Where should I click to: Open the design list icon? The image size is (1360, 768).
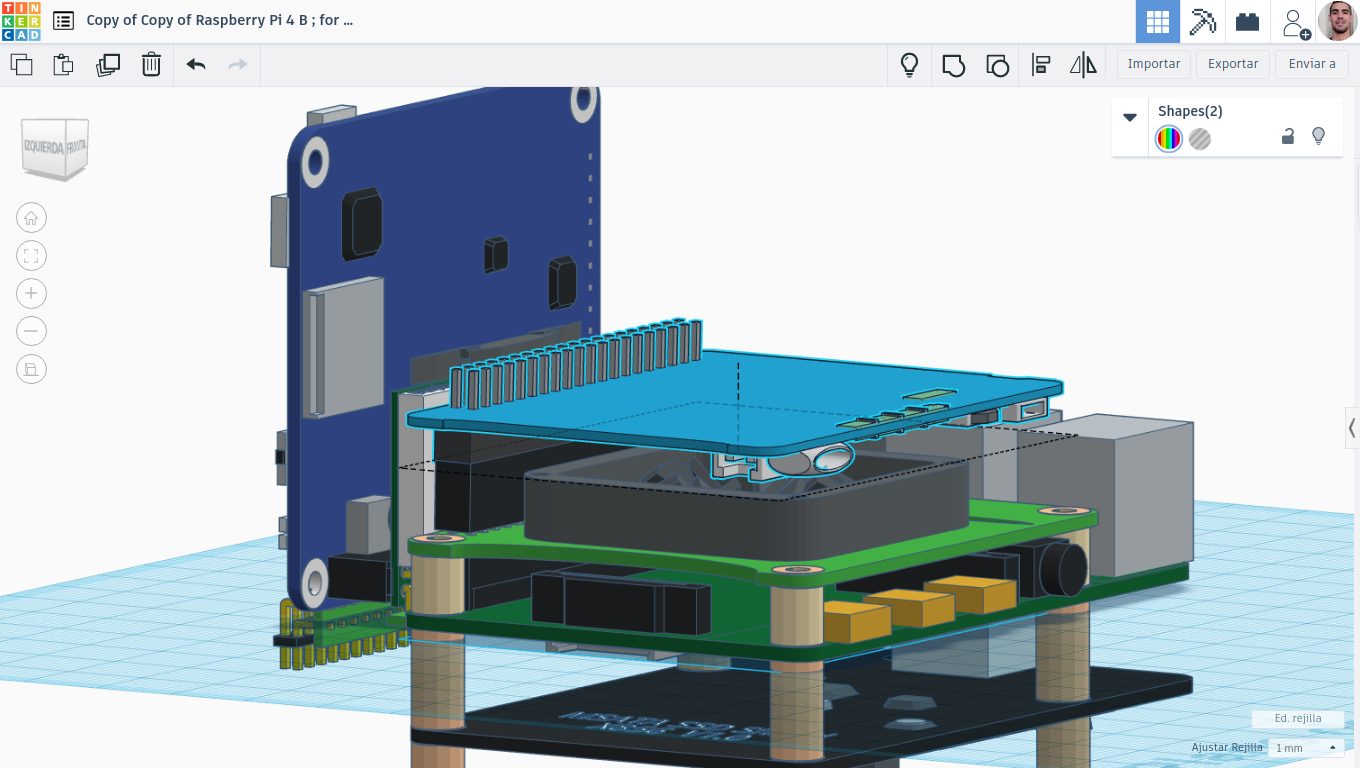(x=63, y=20)
